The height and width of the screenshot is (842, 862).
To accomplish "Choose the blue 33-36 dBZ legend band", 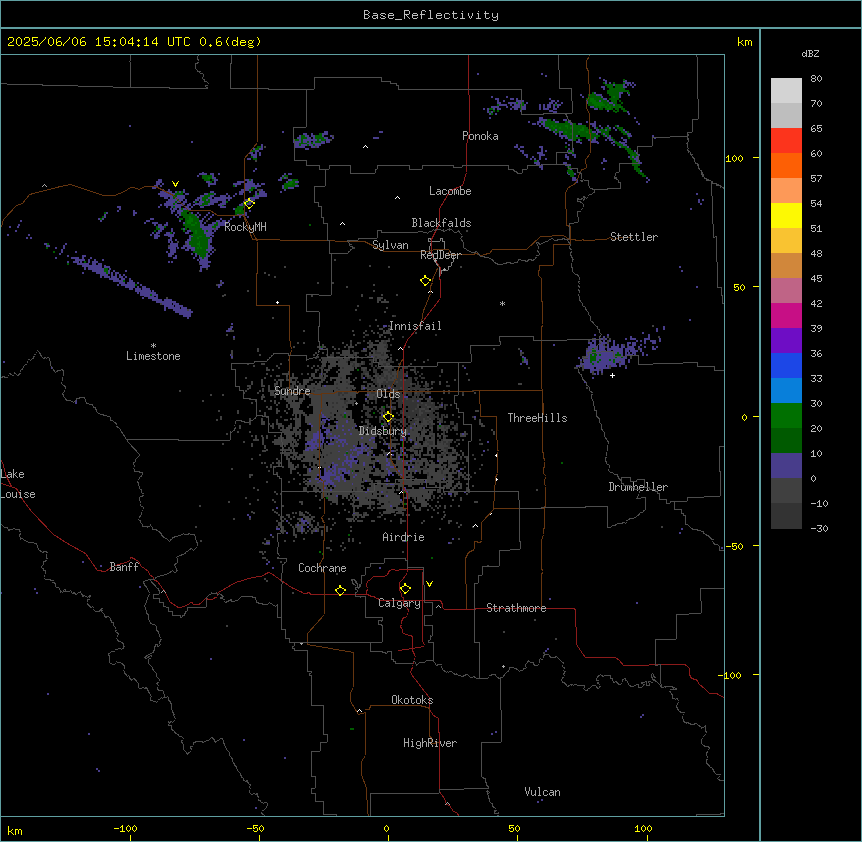I will click(x=786, y=365).
